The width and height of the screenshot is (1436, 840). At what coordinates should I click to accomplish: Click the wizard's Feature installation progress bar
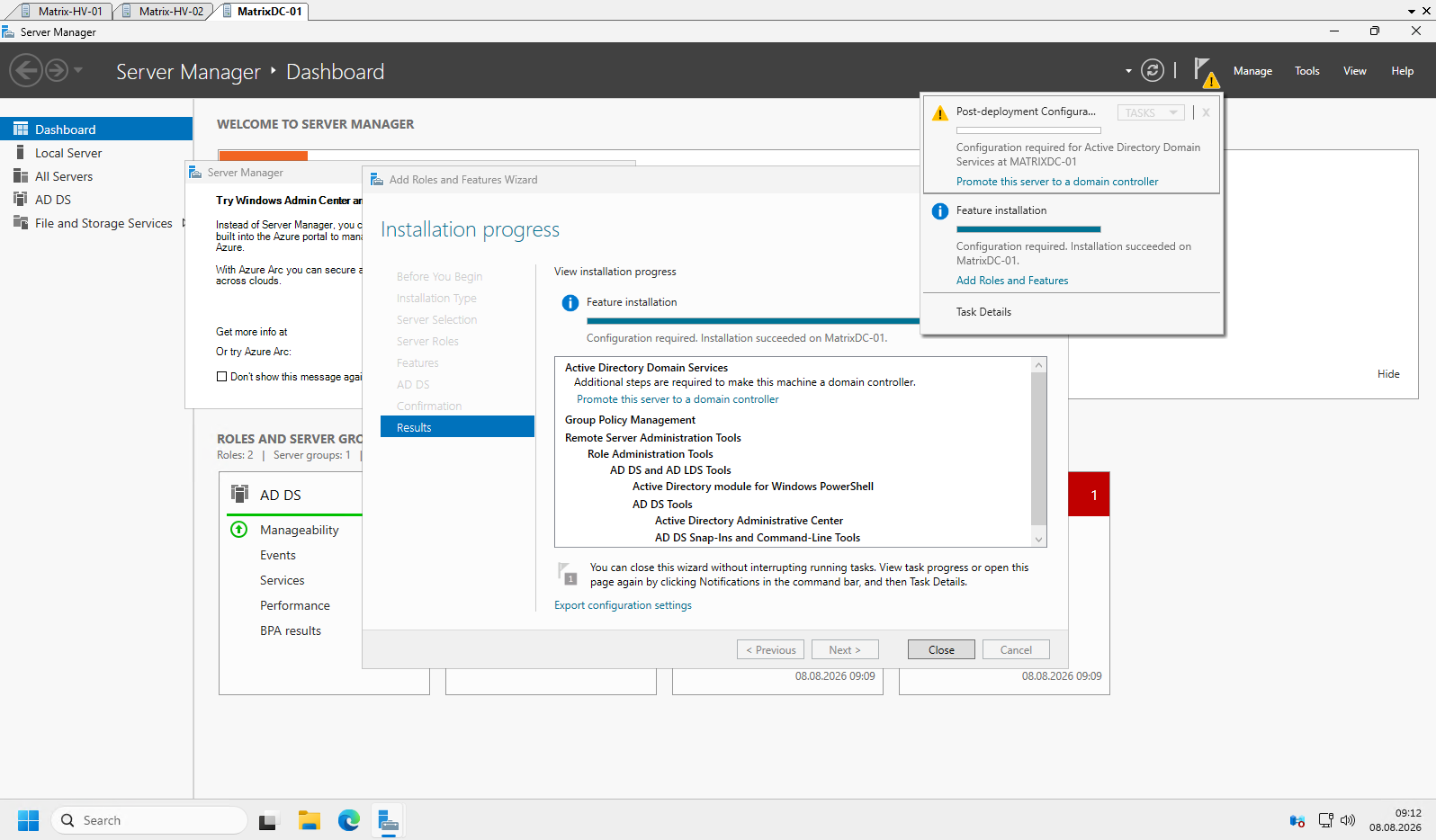[753, 321]
